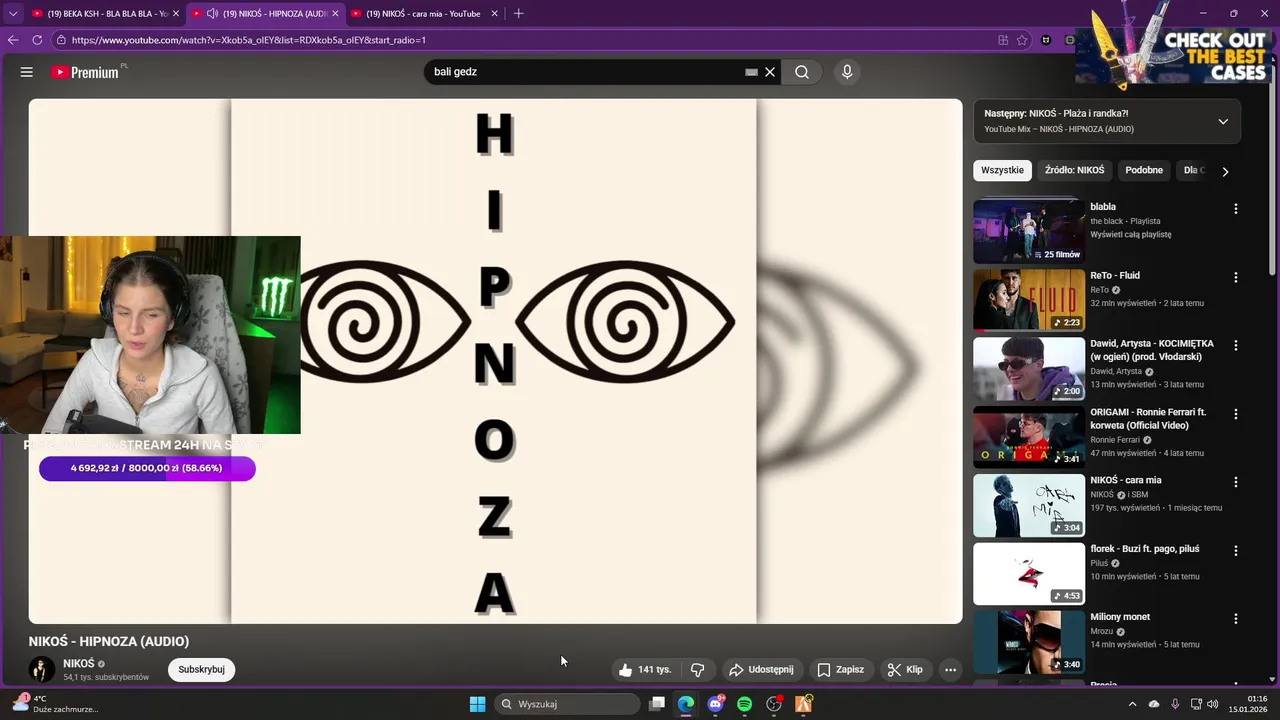Click the Subskrybuj button

(x=201, y=670)
